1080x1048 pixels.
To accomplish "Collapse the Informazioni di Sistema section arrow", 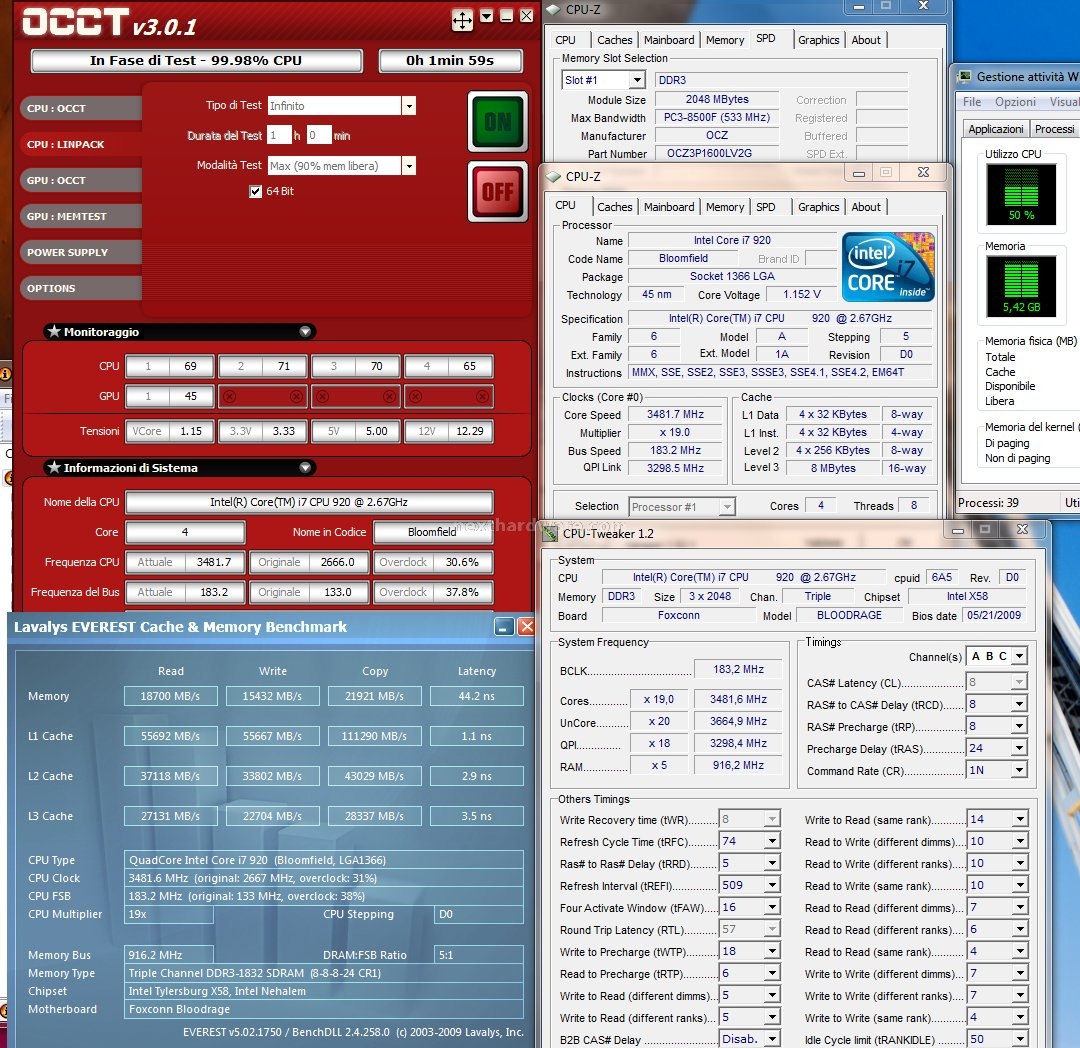I will [x=305, y=467].
